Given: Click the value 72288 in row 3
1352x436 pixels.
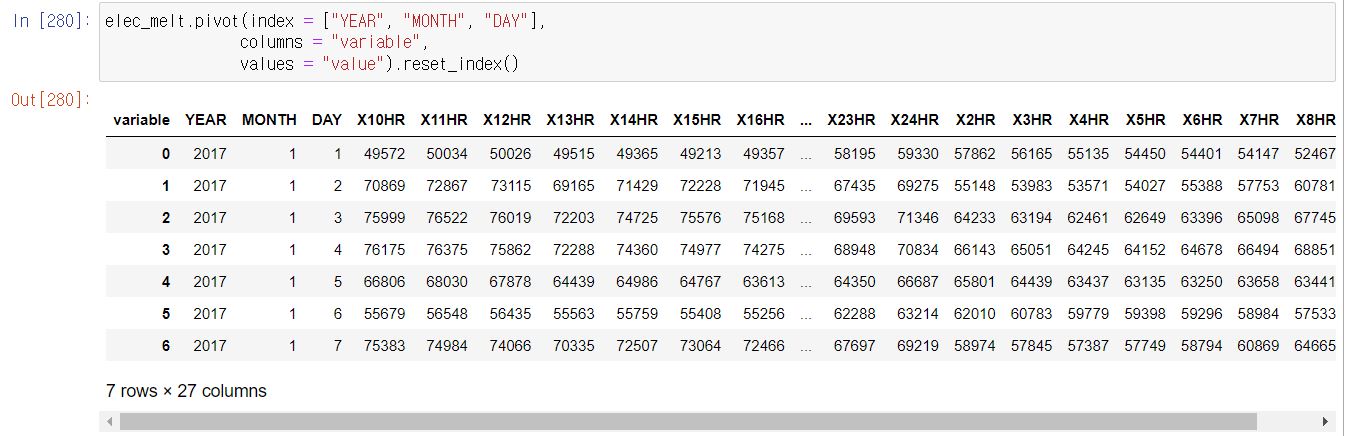Looking at the screenshot, I should (574, 249).
